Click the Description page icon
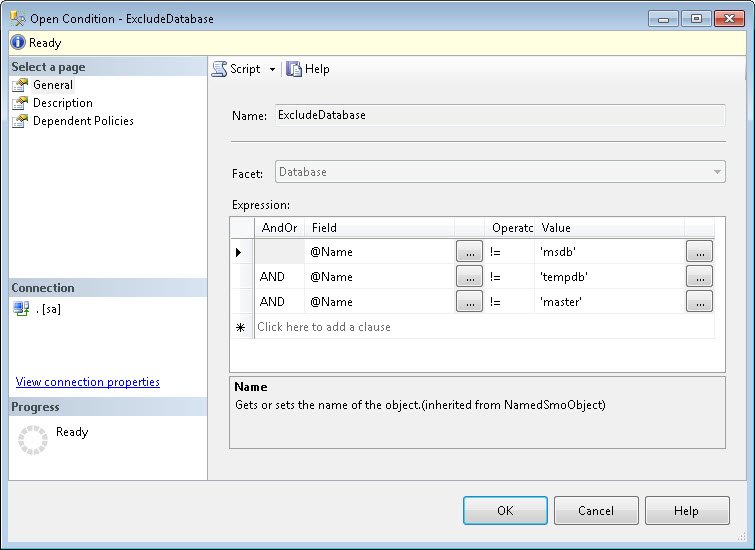755x550 pixels. coord(20,103)
